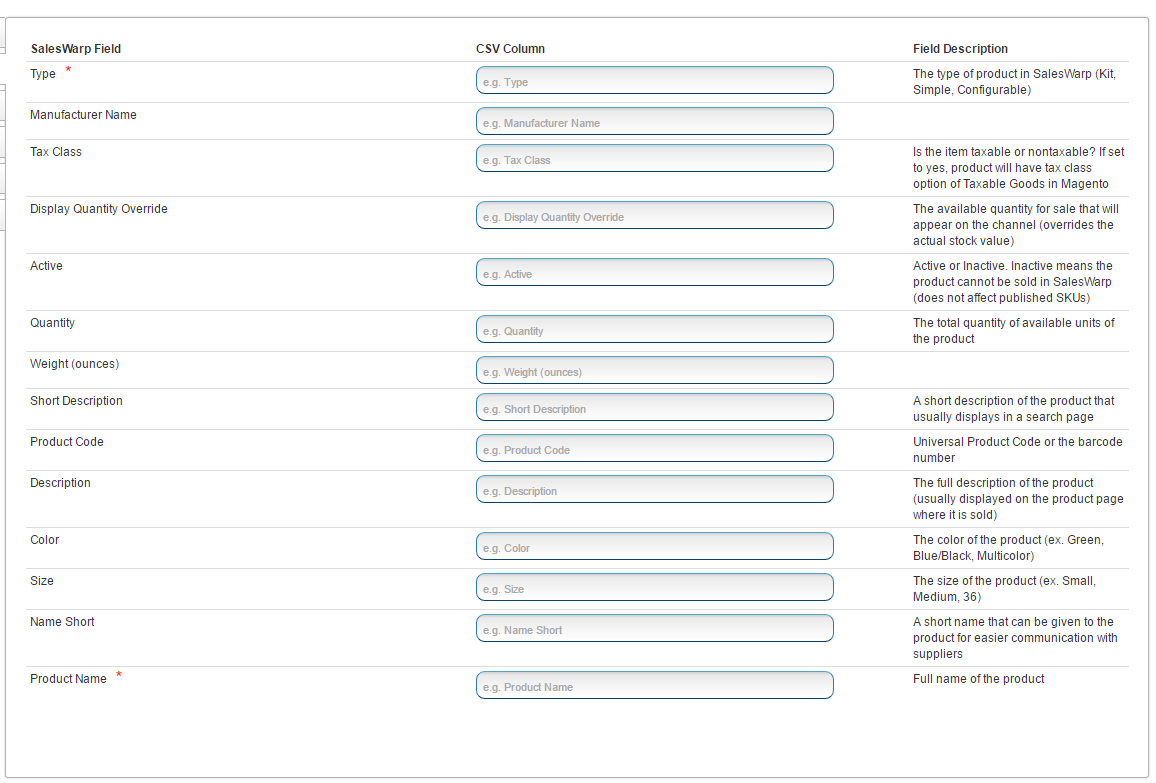Click the Short Description CSV input
Viewport: 1156px width, 783px height.
[654, 408]
